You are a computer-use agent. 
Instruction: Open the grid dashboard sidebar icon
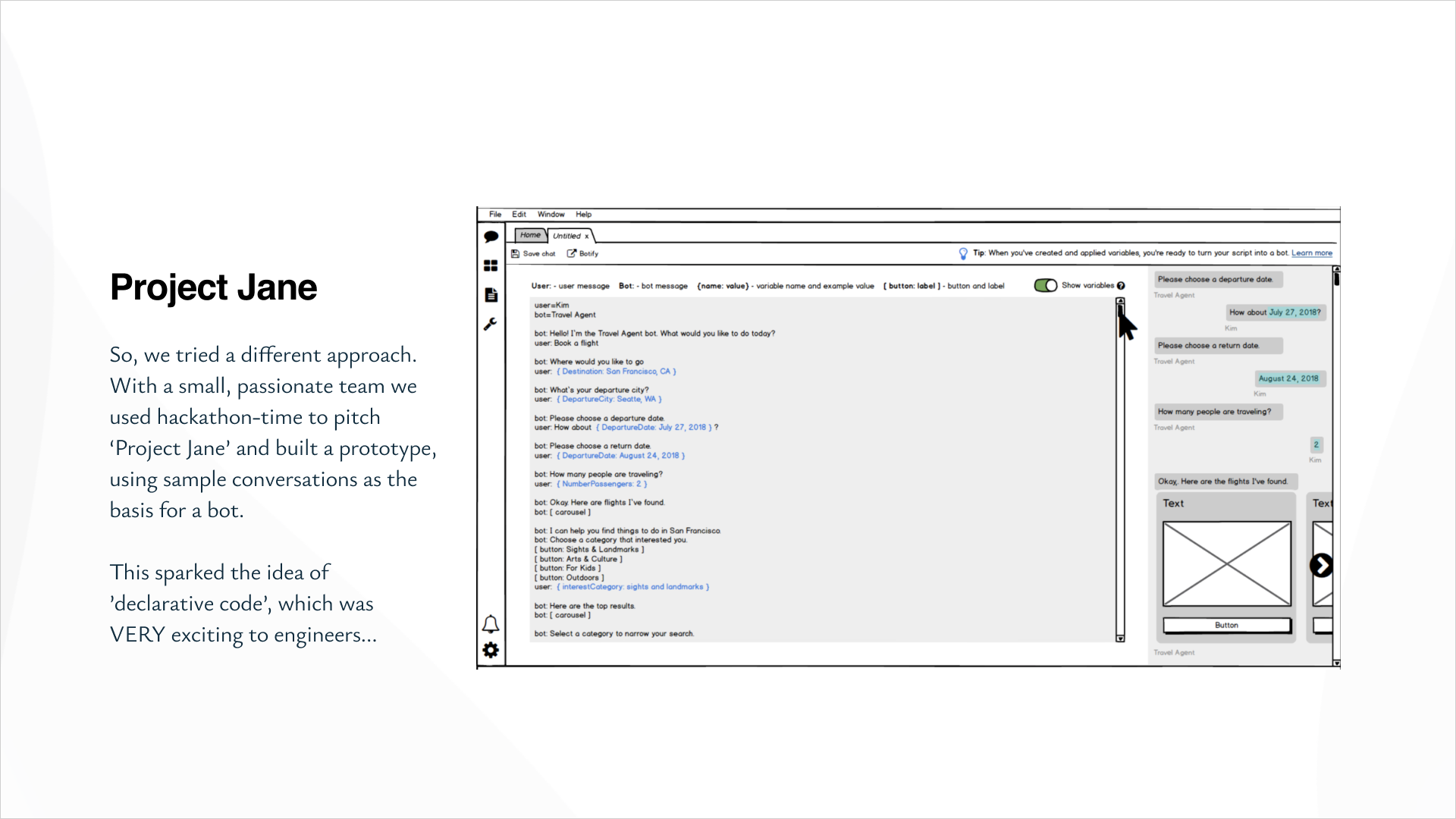pos(491,265)
